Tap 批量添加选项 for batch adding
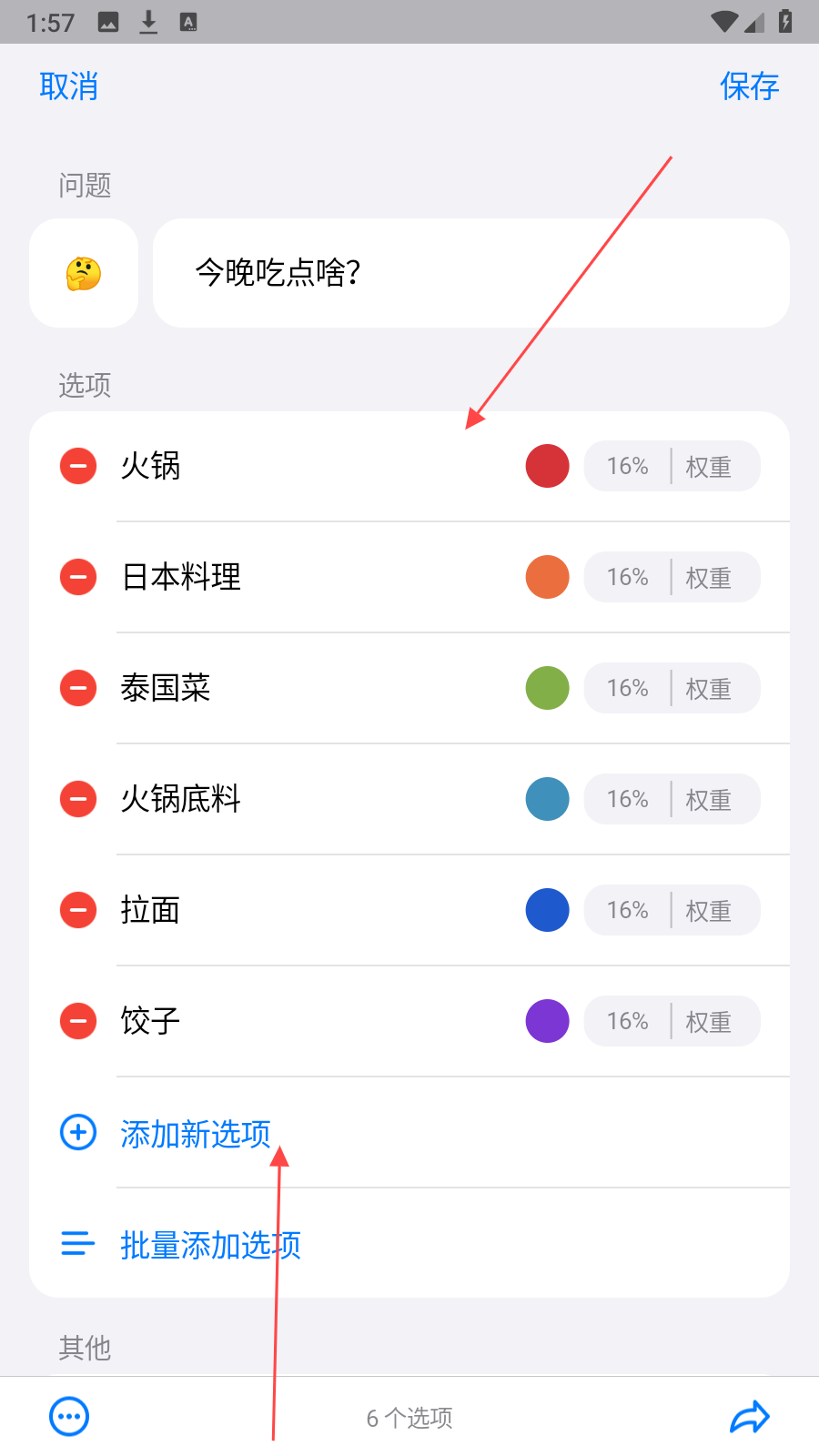 (x=209, y=1244)
